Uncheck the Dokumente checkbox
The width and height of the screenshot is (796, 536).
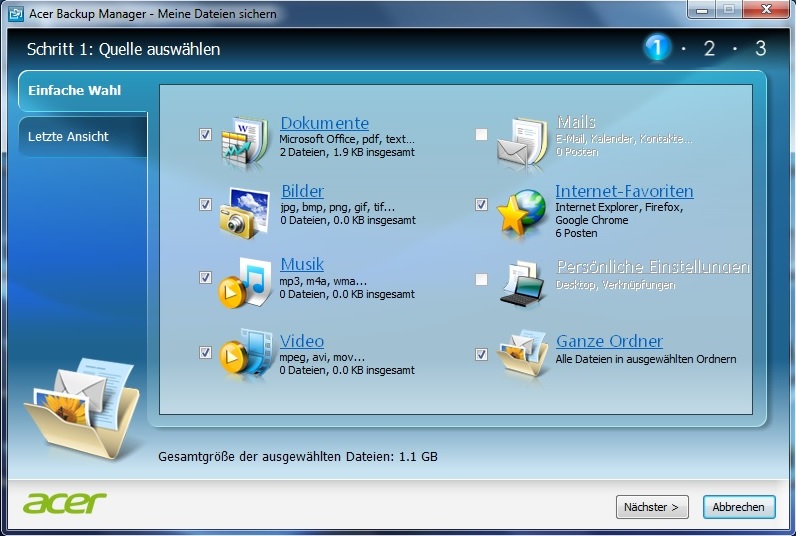[205, 135]
